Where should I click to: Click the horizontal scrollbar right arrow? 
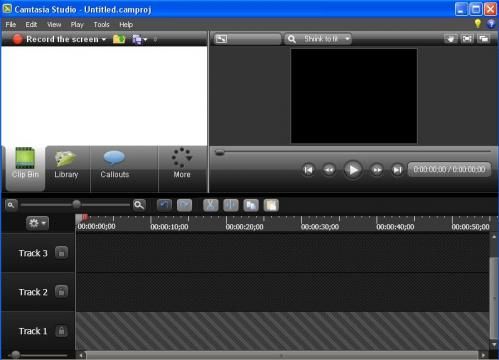point(483,355)
